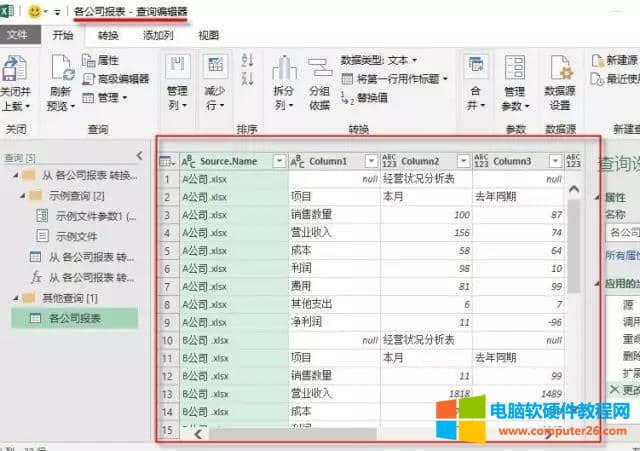Open the quick access toolbar customize arrow

tap(57, 13)
